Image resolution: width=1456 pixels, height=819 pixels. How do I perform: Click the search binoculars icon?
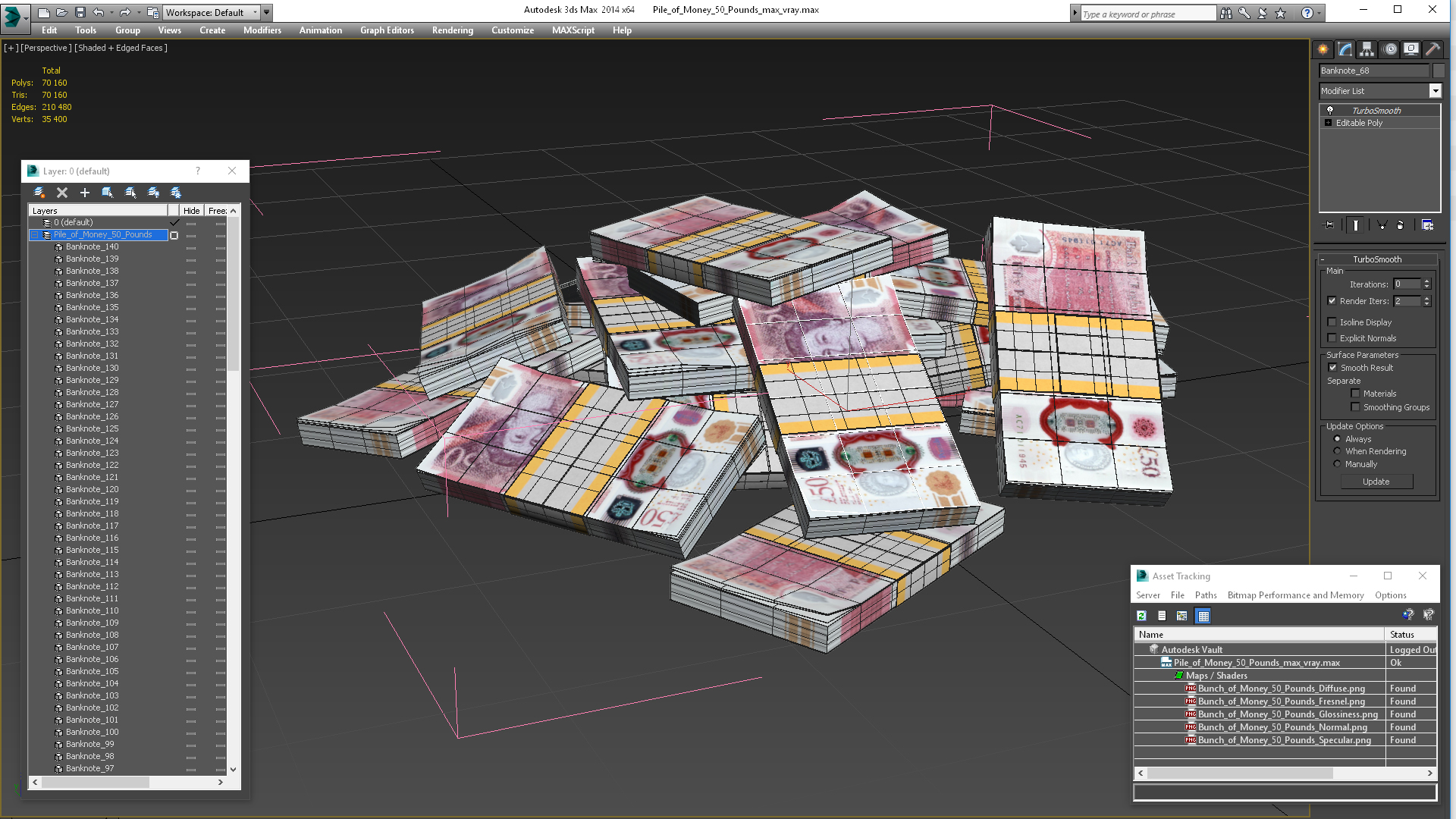pos(1226,13)
